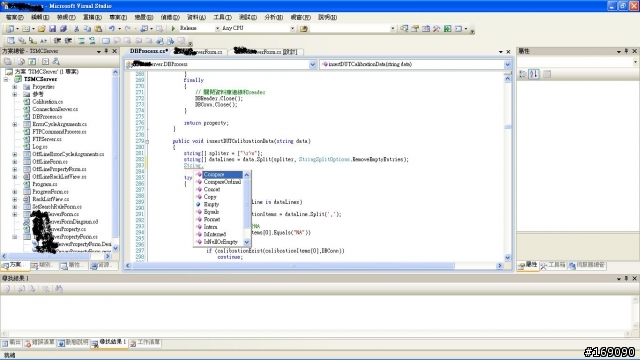Click the Toolbox hammer-wrench icon
The image size is (640, 360).
coord(437,29)
